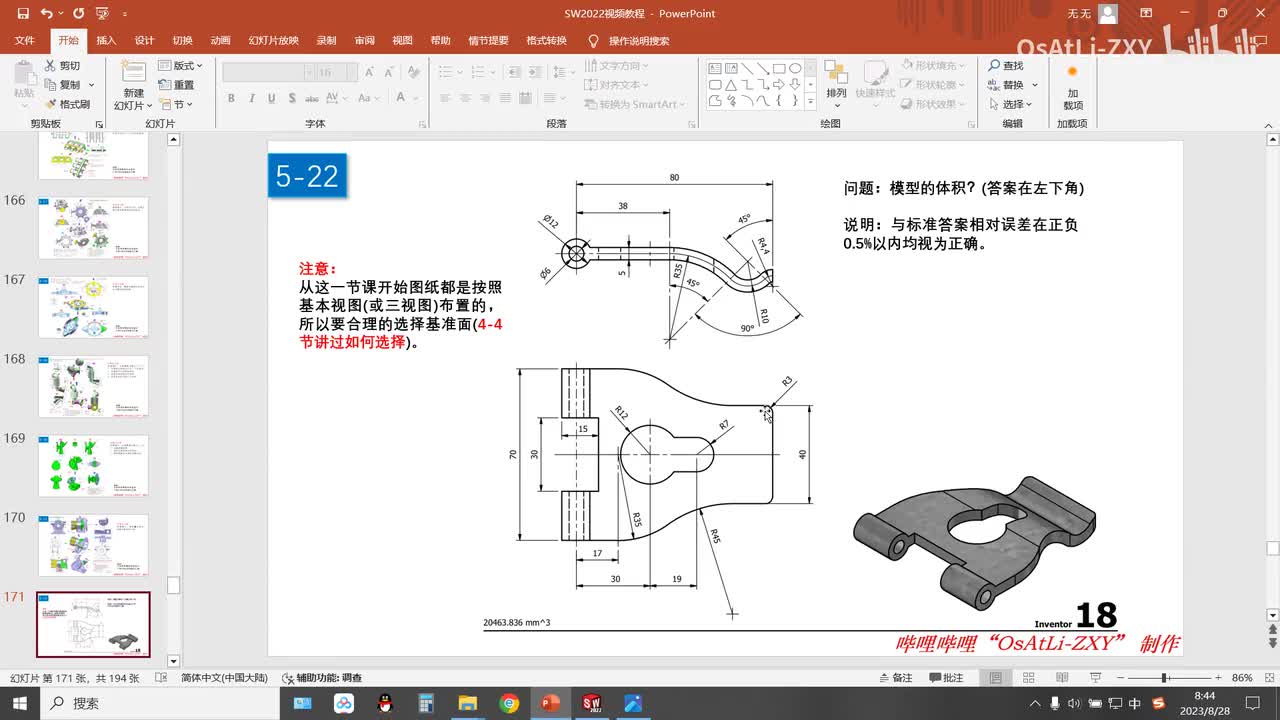Click the zoom out minus button
1280x720 pixels.
(1119, 677)
